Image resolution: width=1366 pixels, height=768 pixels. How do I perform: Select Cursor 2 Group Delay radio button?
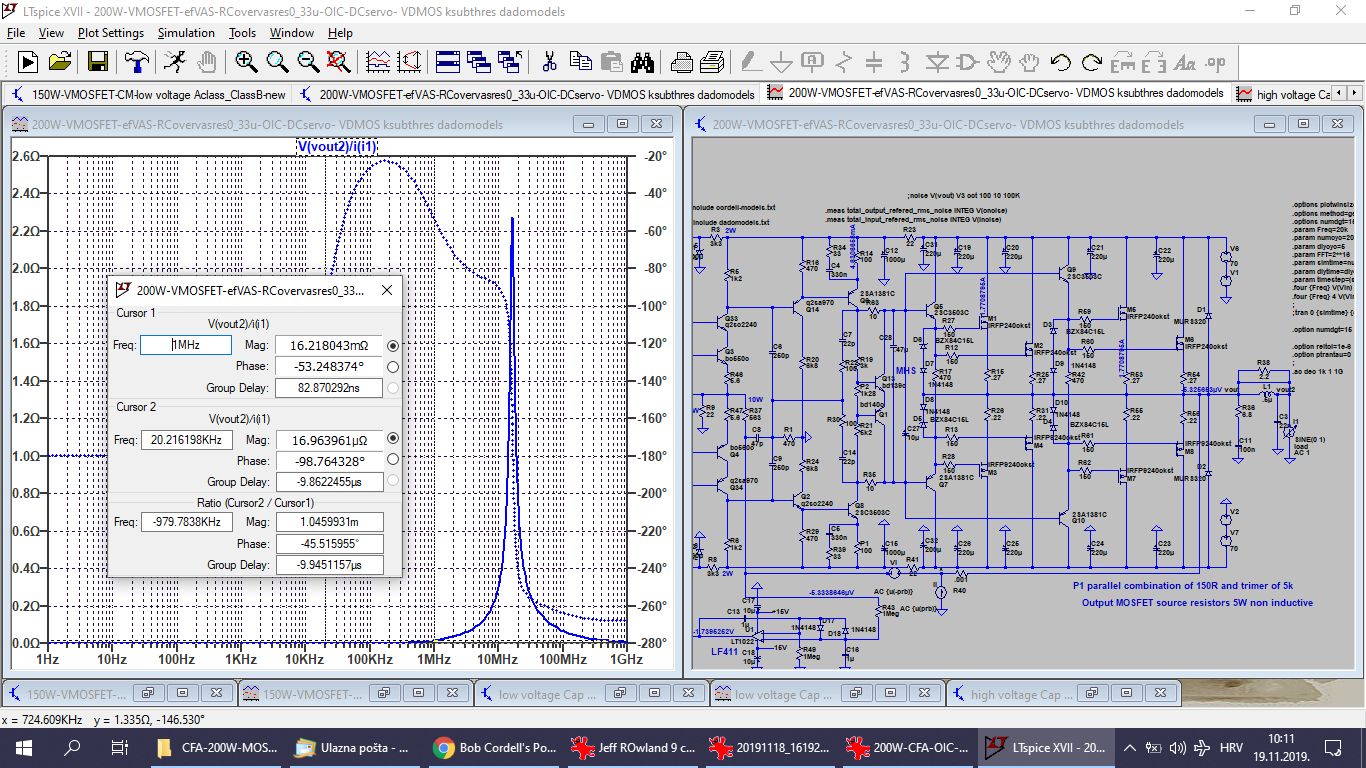(x=393, y=481)
